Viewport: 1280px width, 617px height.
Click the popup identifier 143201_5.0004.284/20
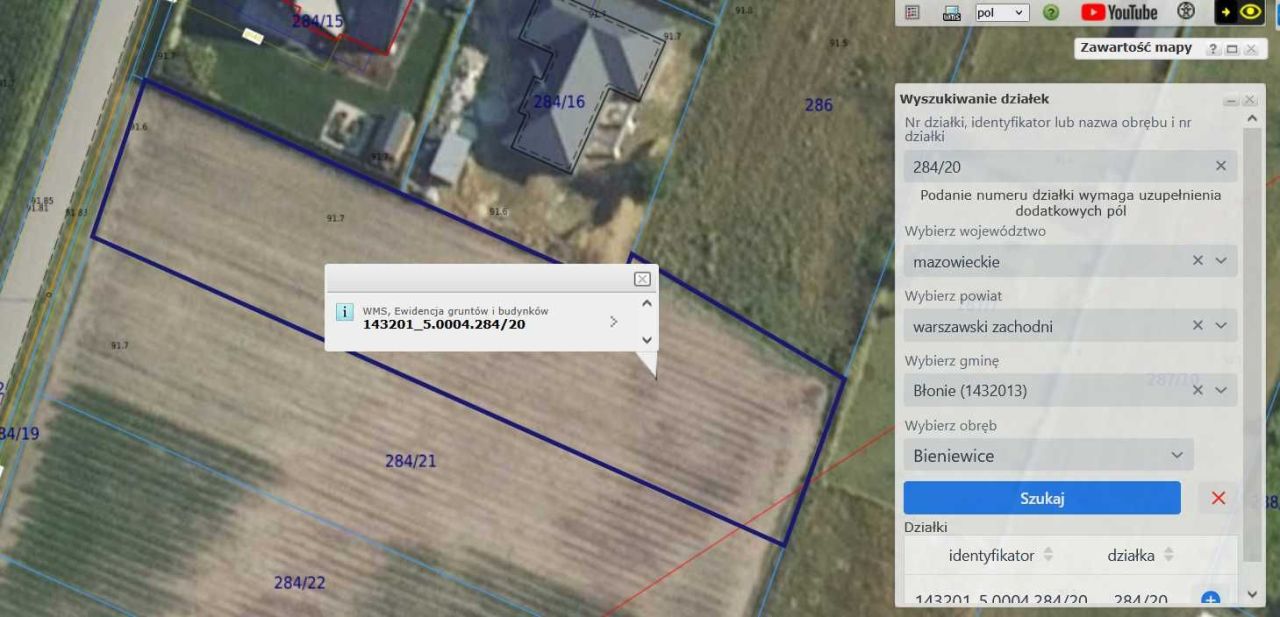444,324
